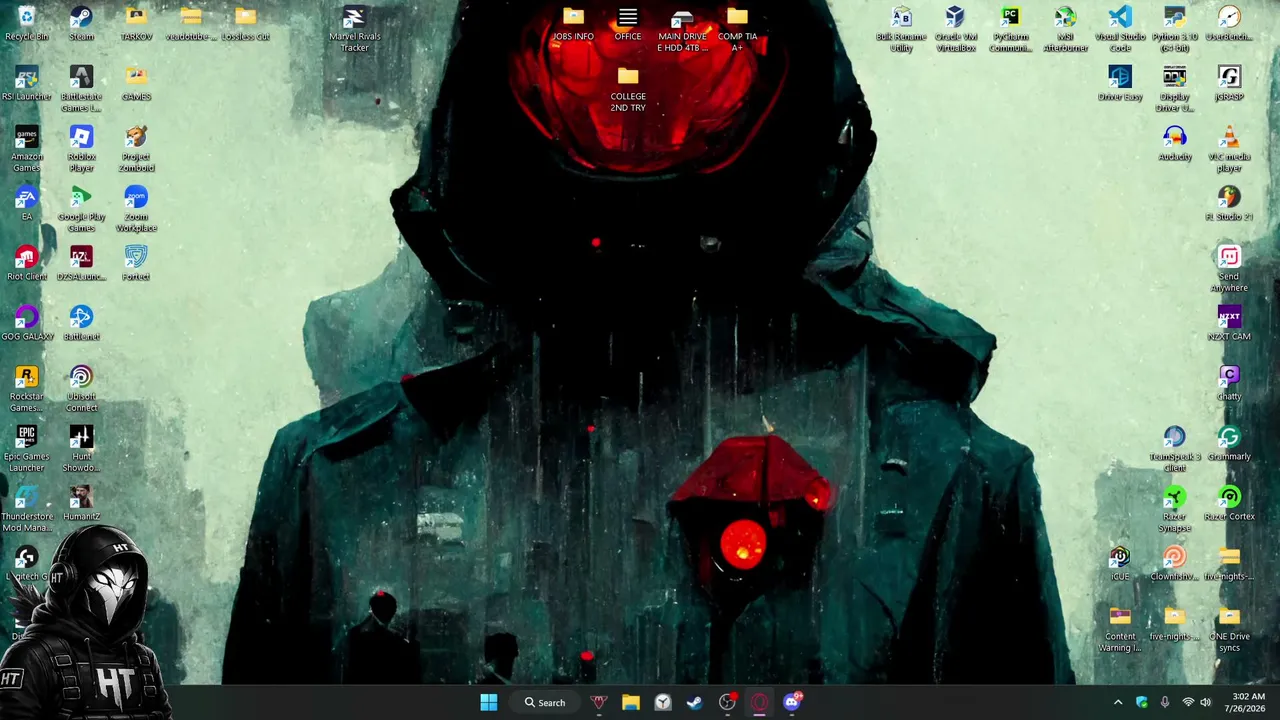This screenshot has height=720, width=1280.
Task: Select the JOBS INFO folder
Action: [573, 24]
